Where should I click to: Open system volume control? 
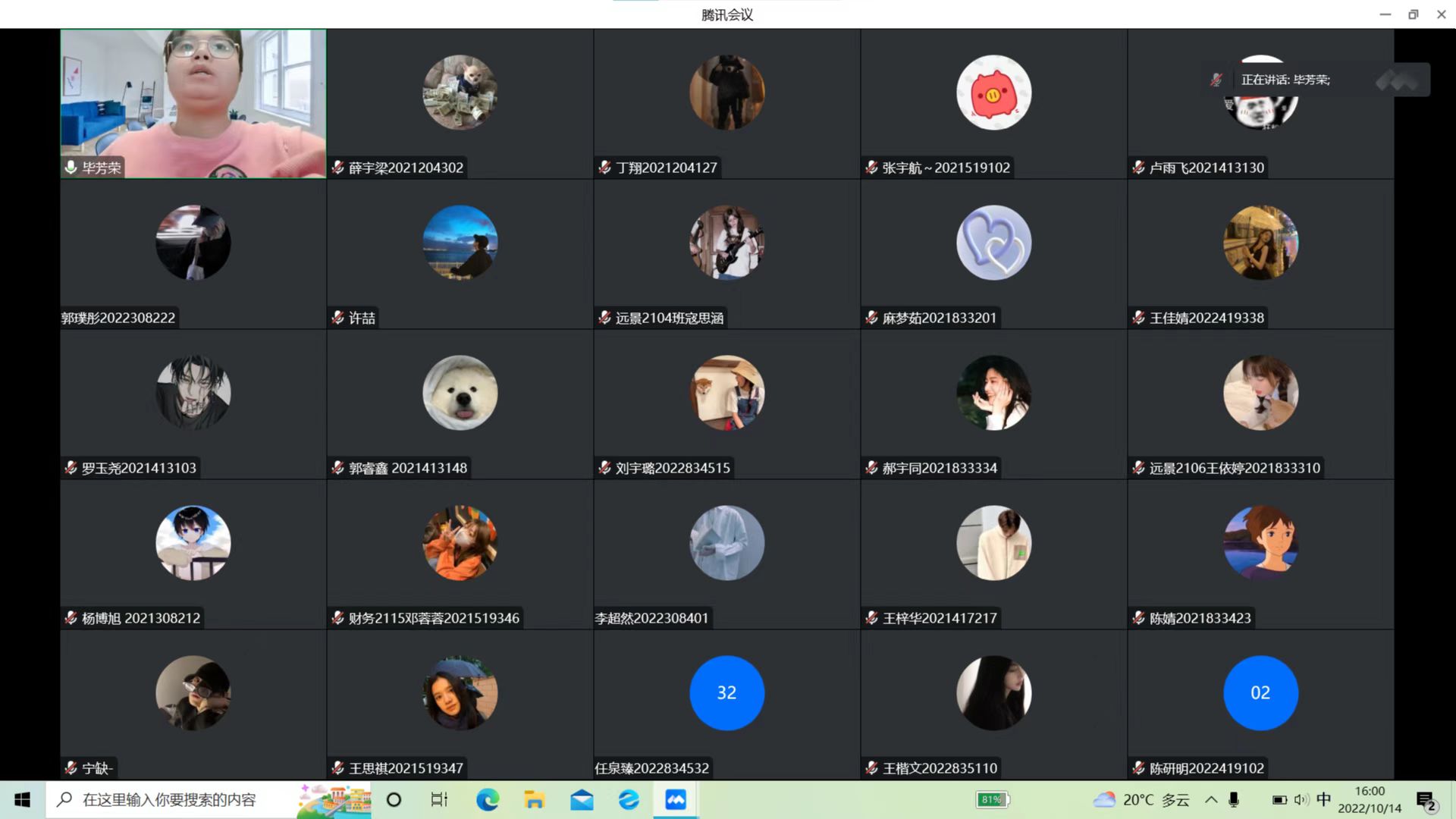tap(1301, 799)
